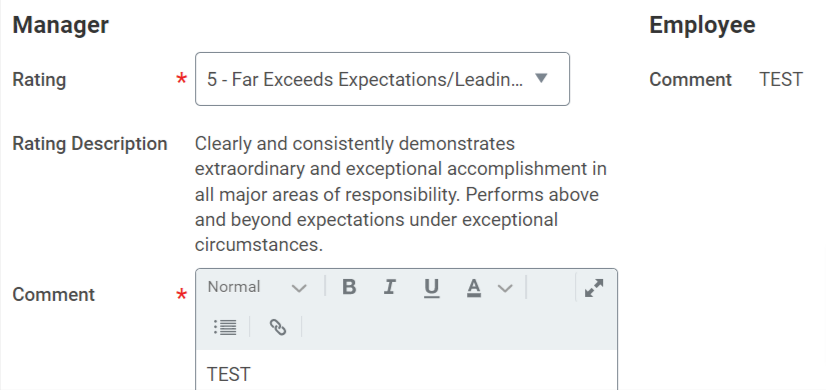
Task: Click the insert link icon
Action: pyautogui.click(x=278, y=327)
